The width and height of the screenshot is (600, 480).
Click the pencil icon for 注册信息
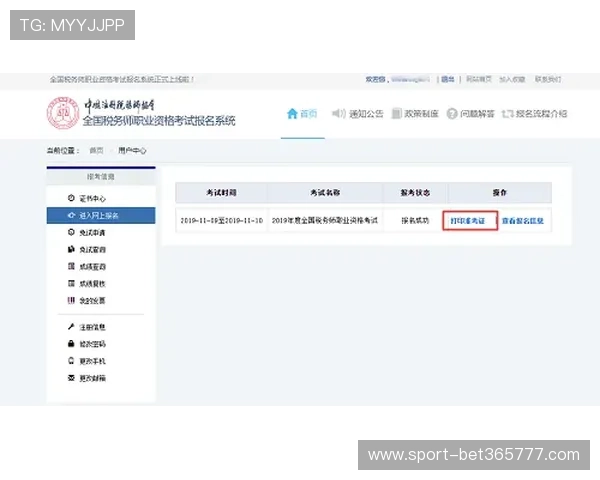pyautogui.click(x=71, y=327)
